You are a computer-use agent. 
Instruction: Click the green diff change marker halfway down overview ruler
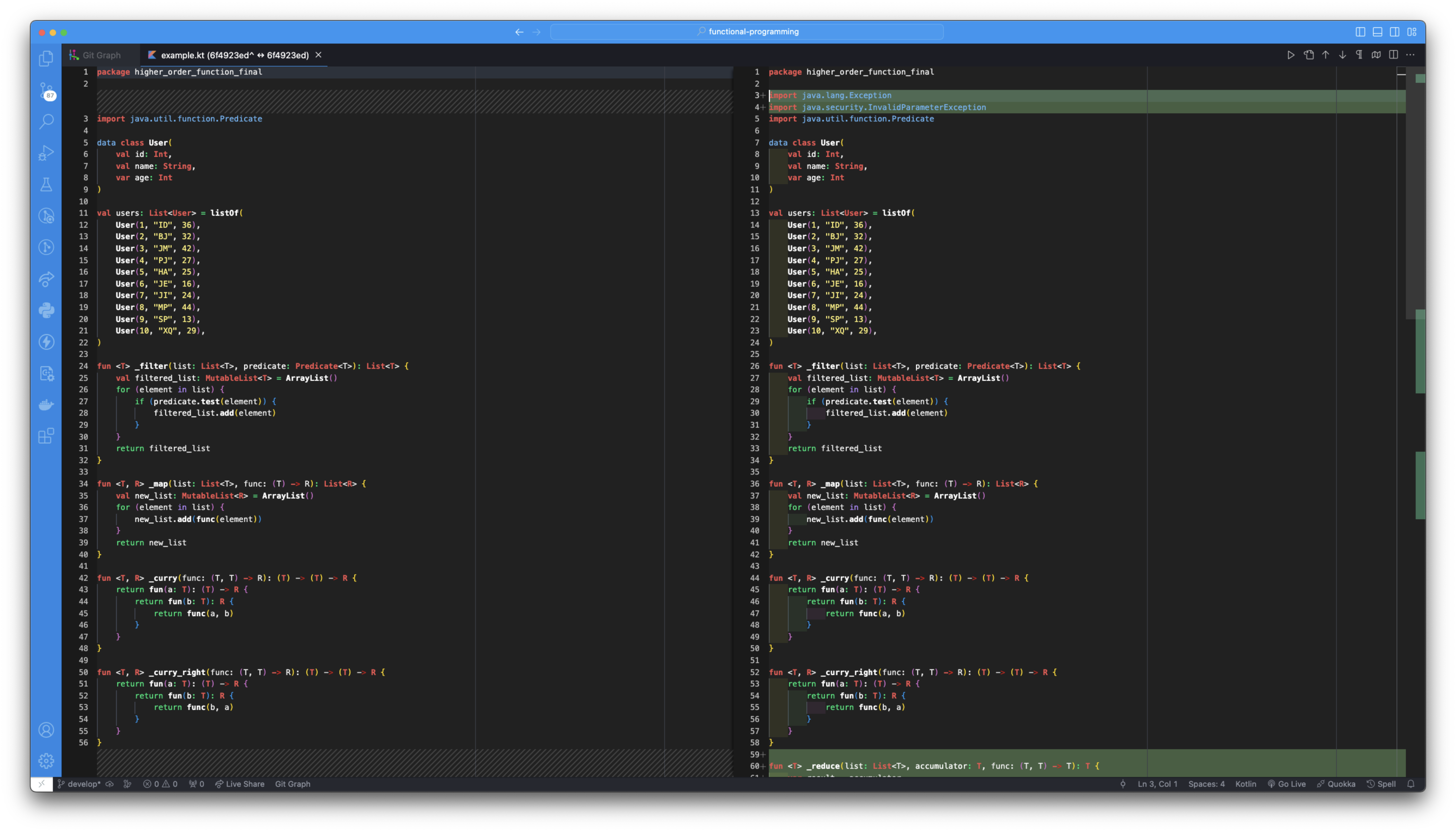(x=1420, y=351)
